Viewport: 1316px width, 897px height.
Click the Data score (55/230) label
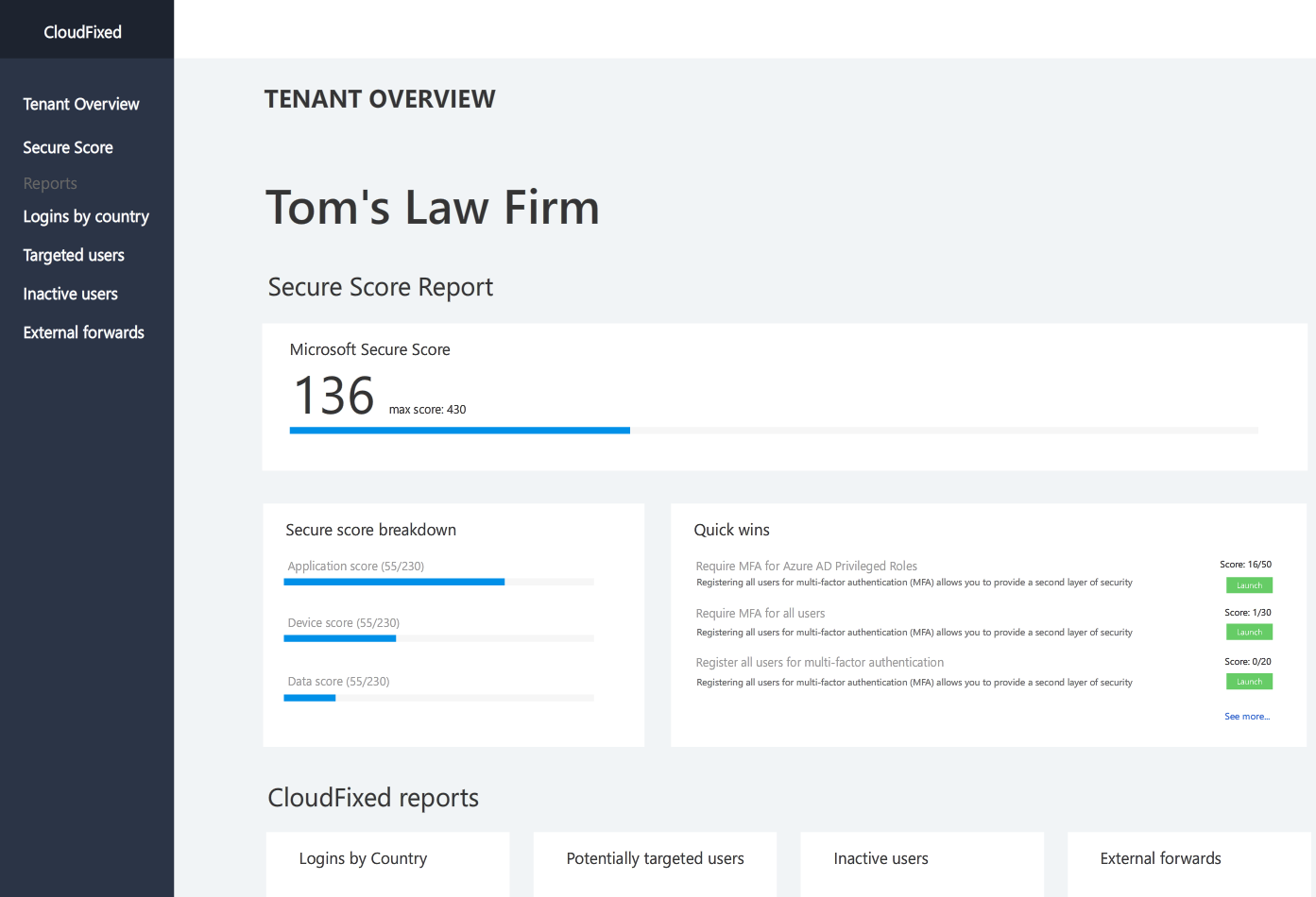click(x=338, y=682)
